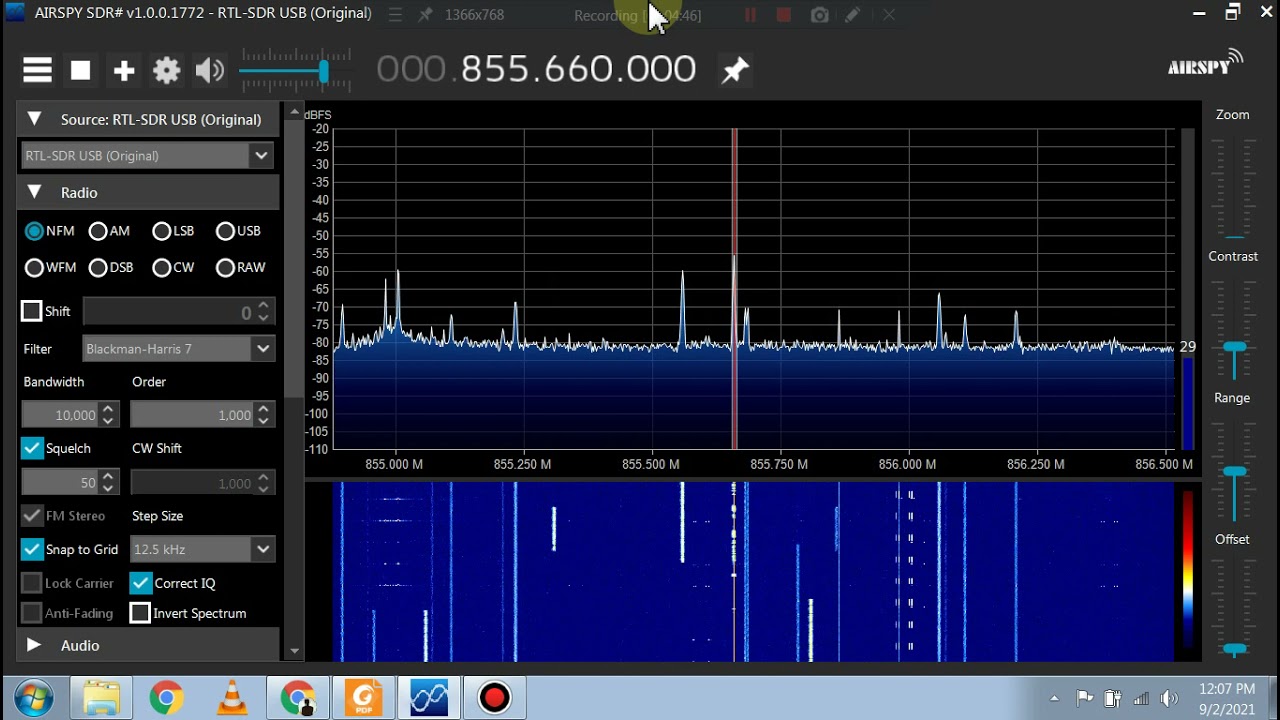Image resolution: width=1280 pixels, height=720 pixels.
Task: Open the configuration gear icon
Action: [x=167, y=70]
